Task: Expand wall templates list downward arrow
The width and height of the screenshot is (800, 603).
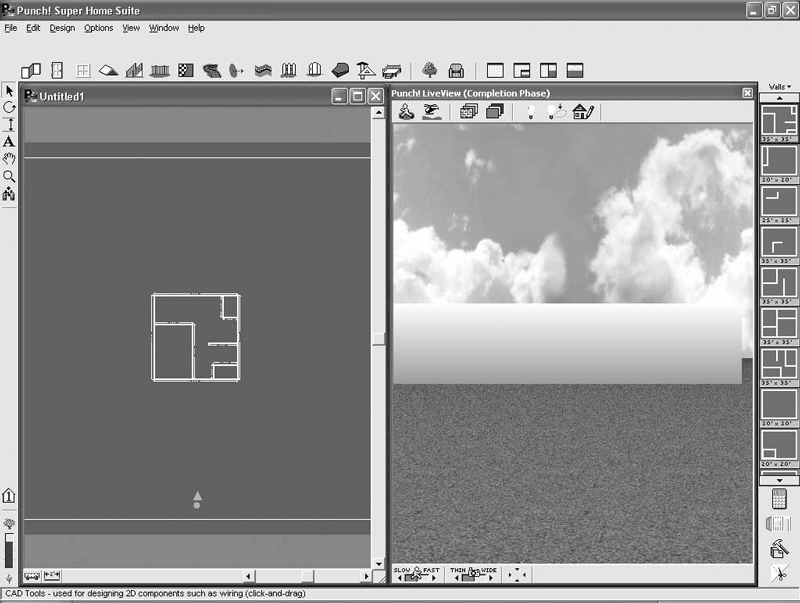Action: coord(779,481)
